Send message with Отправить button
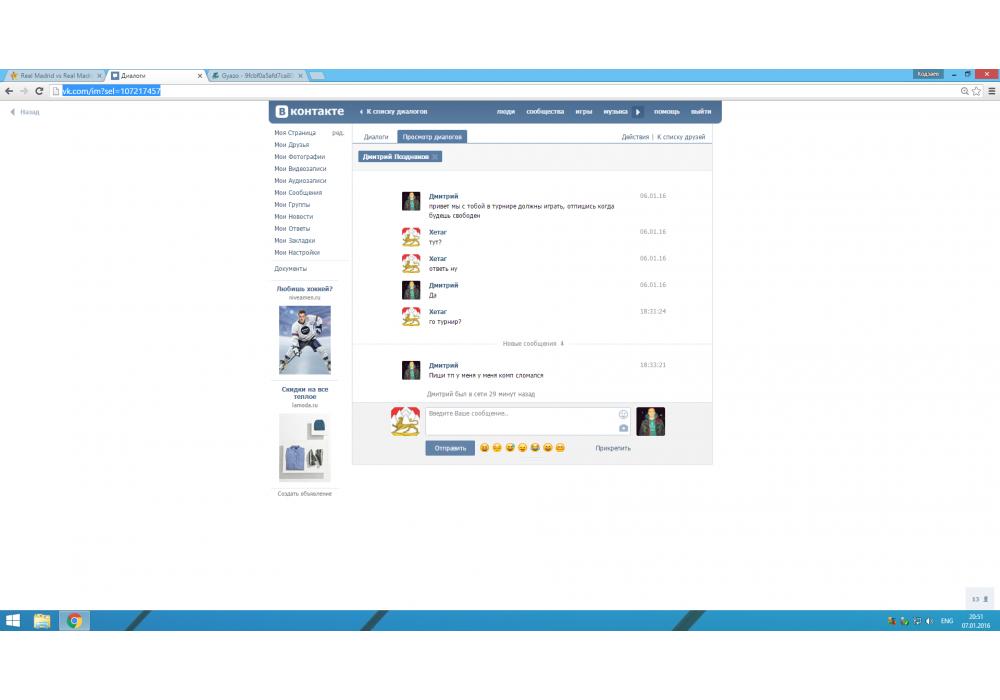This screenshot has height=700, width=1000. [x=450, y=448]
